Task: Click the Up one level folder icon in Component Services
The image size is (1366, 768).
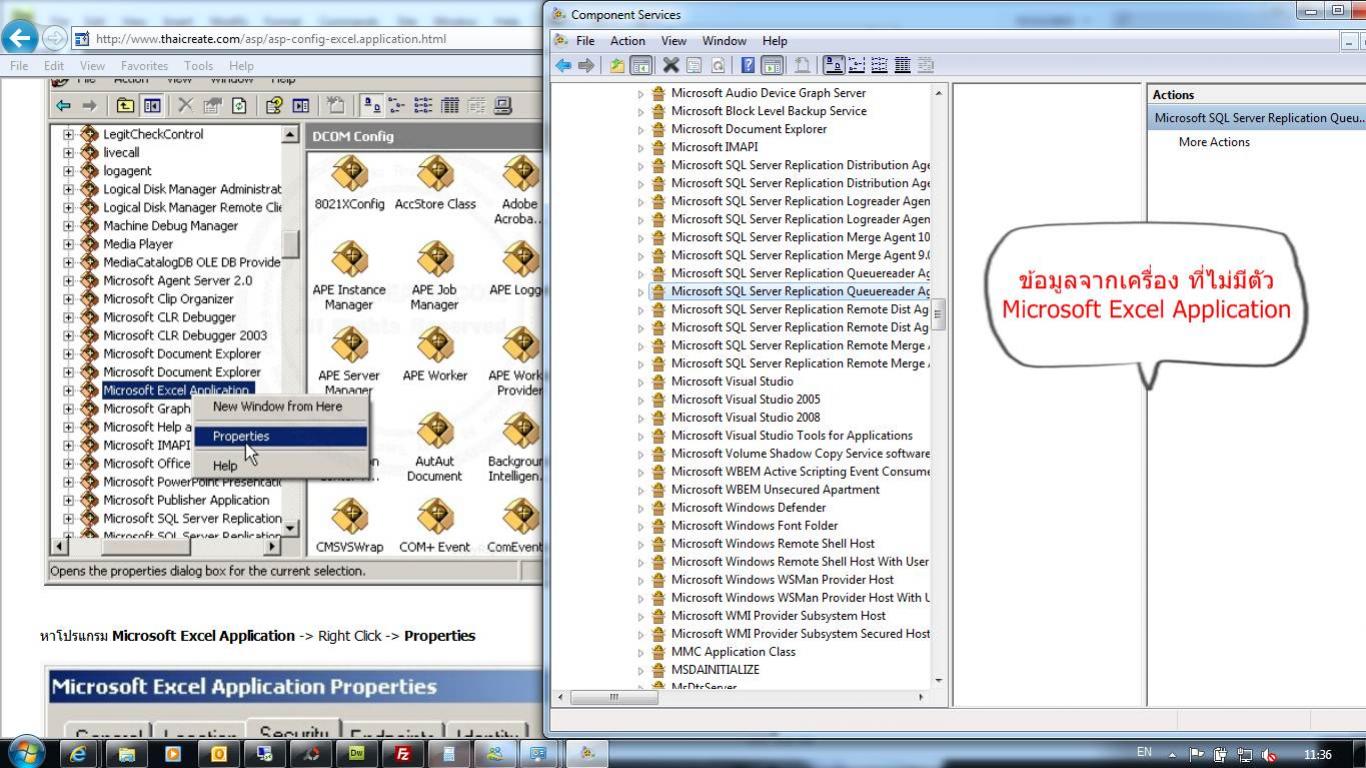Action: point(617,65)
